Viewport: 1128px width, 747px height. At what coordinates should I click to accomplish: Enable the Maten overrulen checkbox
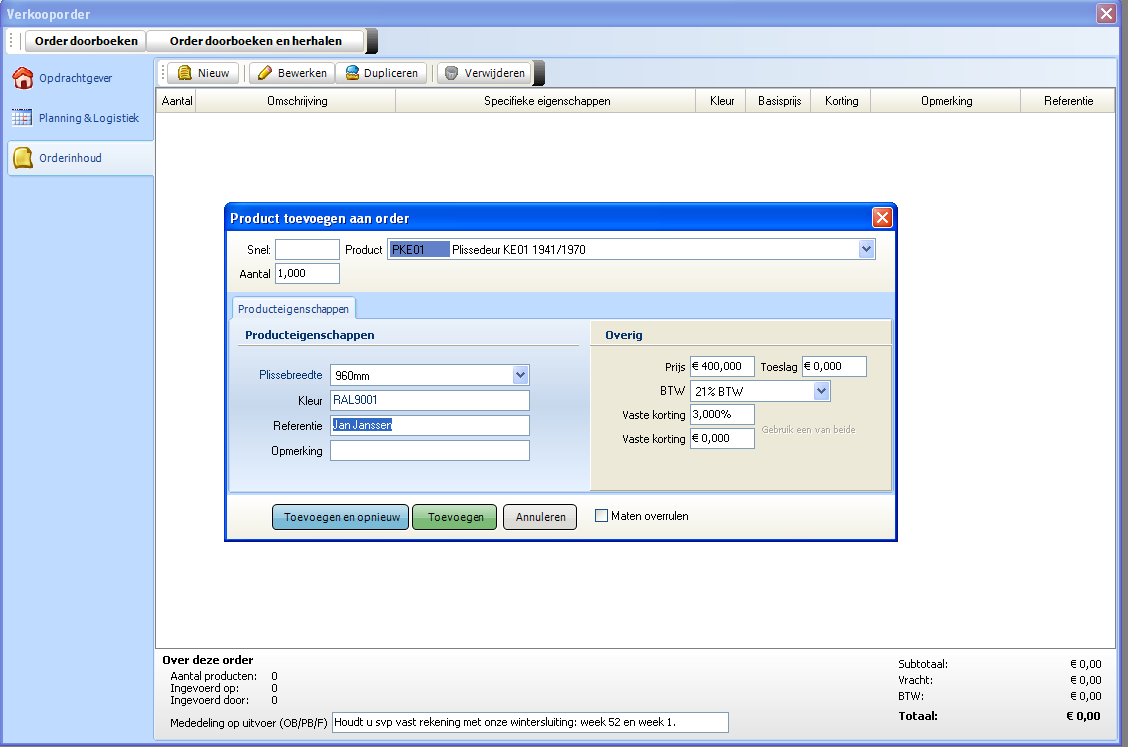tap(601, 516)
